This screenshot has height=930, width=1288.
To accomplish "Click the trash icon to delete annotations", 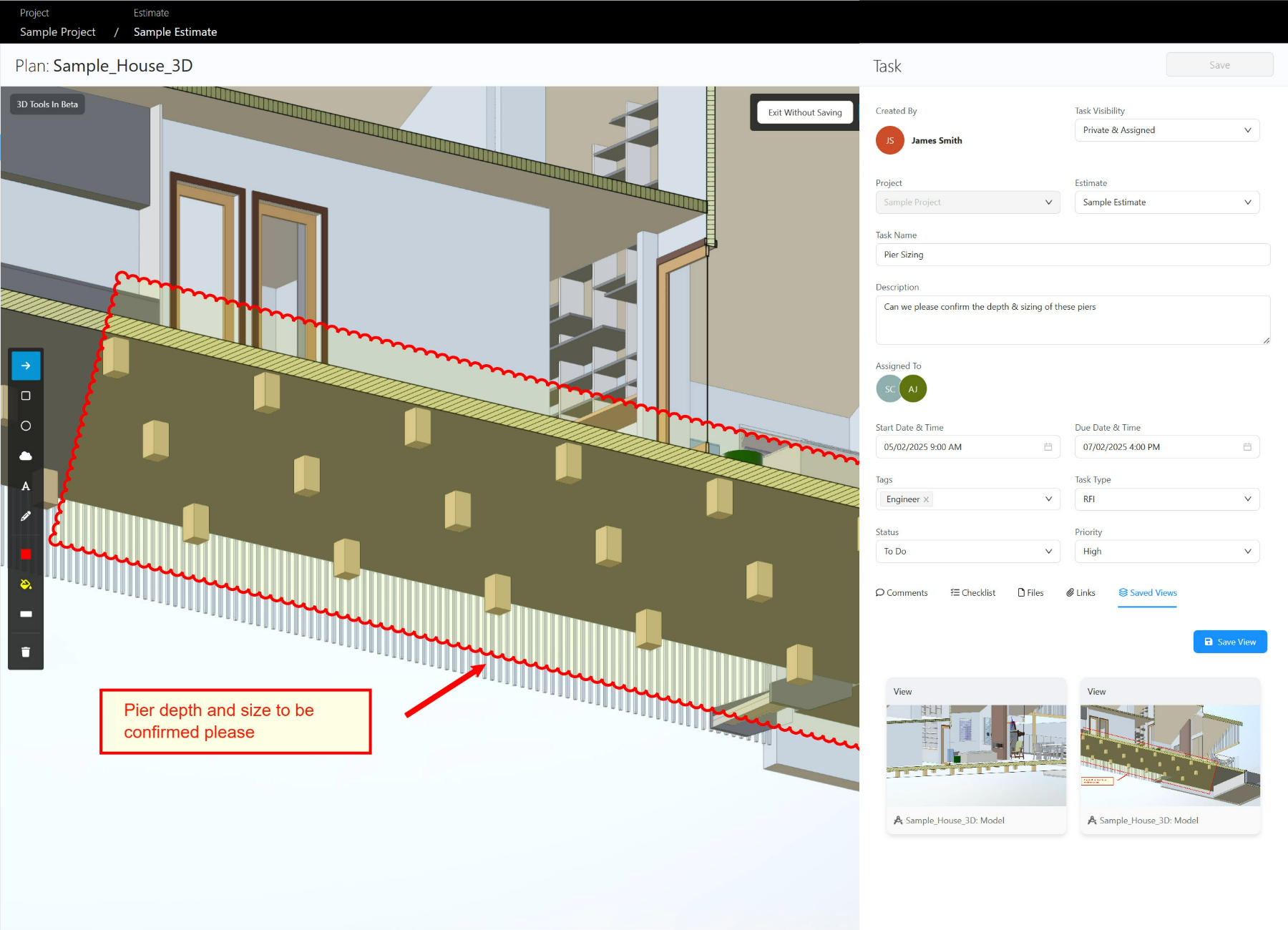I will pyautogui.click(x=26, y=651).
